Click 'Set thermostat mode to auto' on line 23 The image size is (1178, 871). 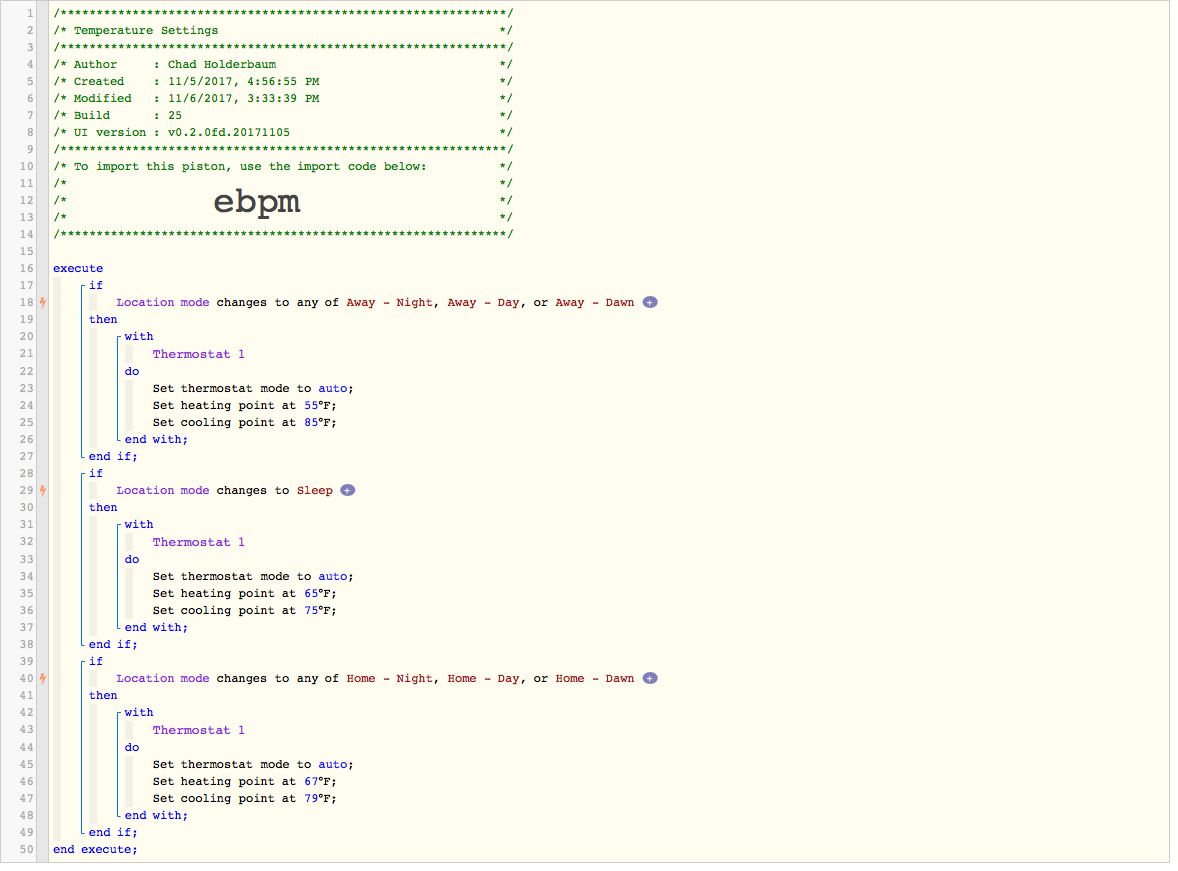pyautogui.click(x=253, y=389)
